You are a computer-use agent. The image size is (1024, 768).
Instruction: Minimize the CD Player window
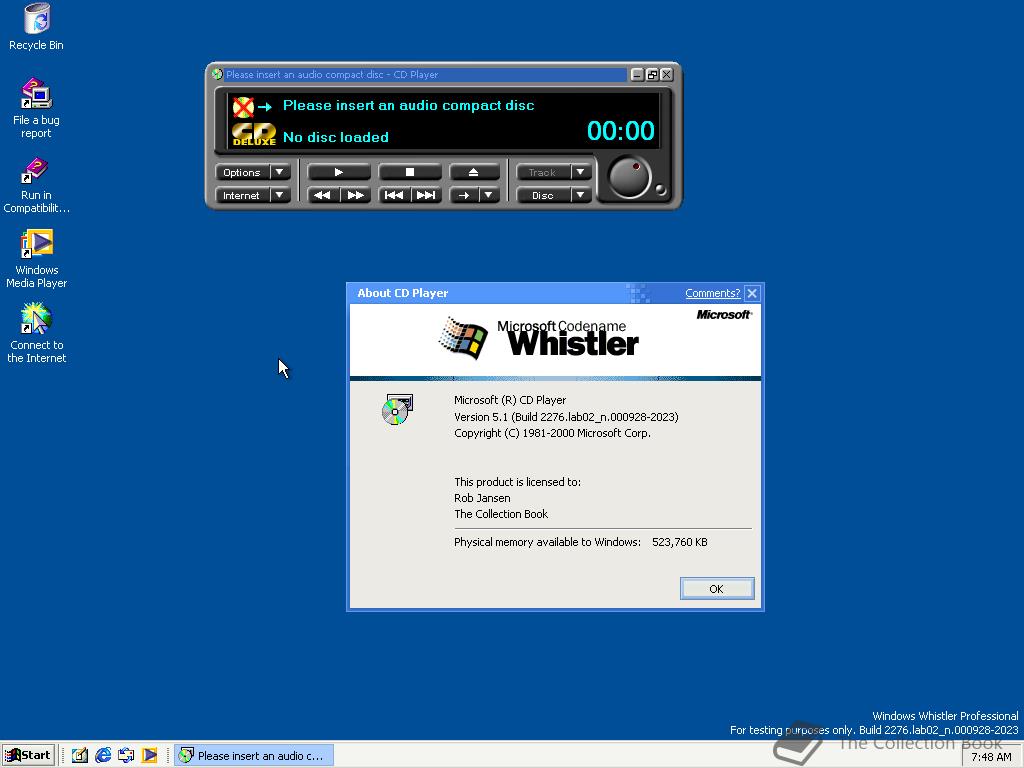coord(637,74)
